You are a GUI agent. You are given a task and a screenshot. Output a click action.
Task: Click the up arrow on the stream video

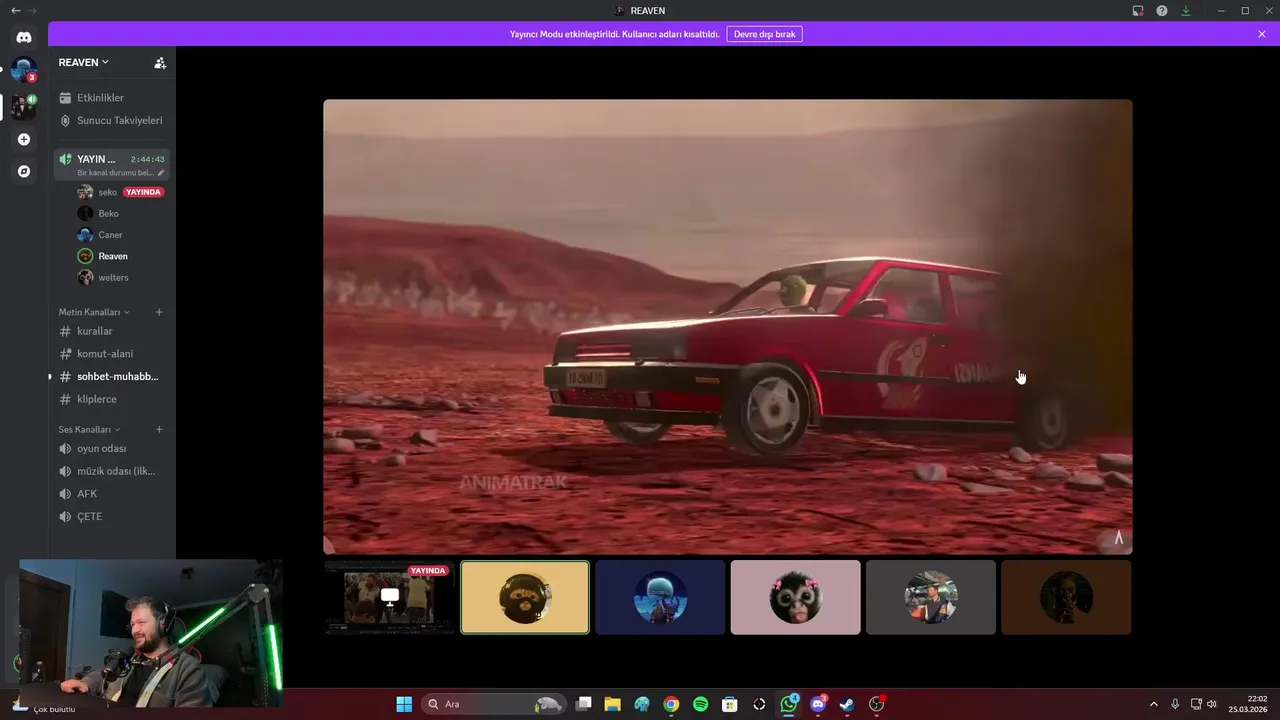1118,538
